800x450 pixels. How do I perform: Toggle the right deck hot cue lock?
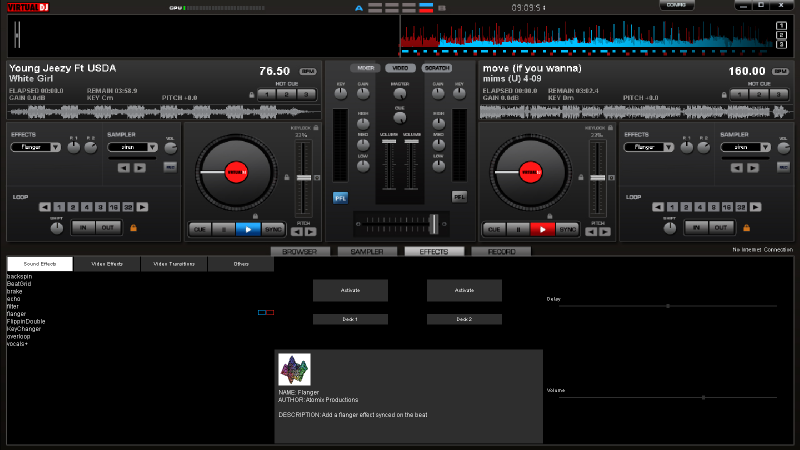pyautogui.click(x=724, y=95)
